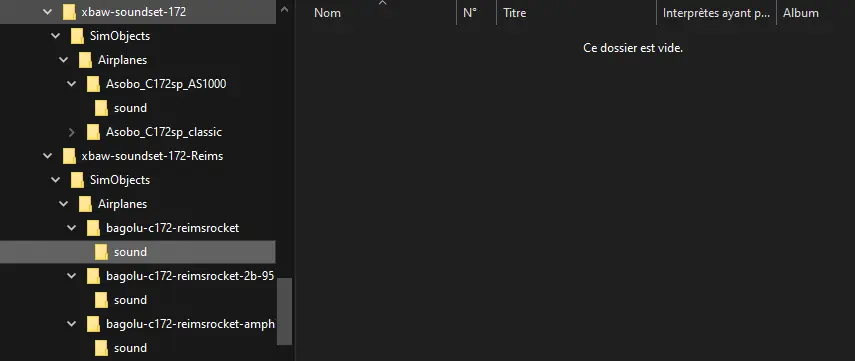Image resolution: width=855 pixels, height=361 pixels.
Task: Sort by Interprètes ayant participé column
Action: pyautogui.click(x=716, y=13)
